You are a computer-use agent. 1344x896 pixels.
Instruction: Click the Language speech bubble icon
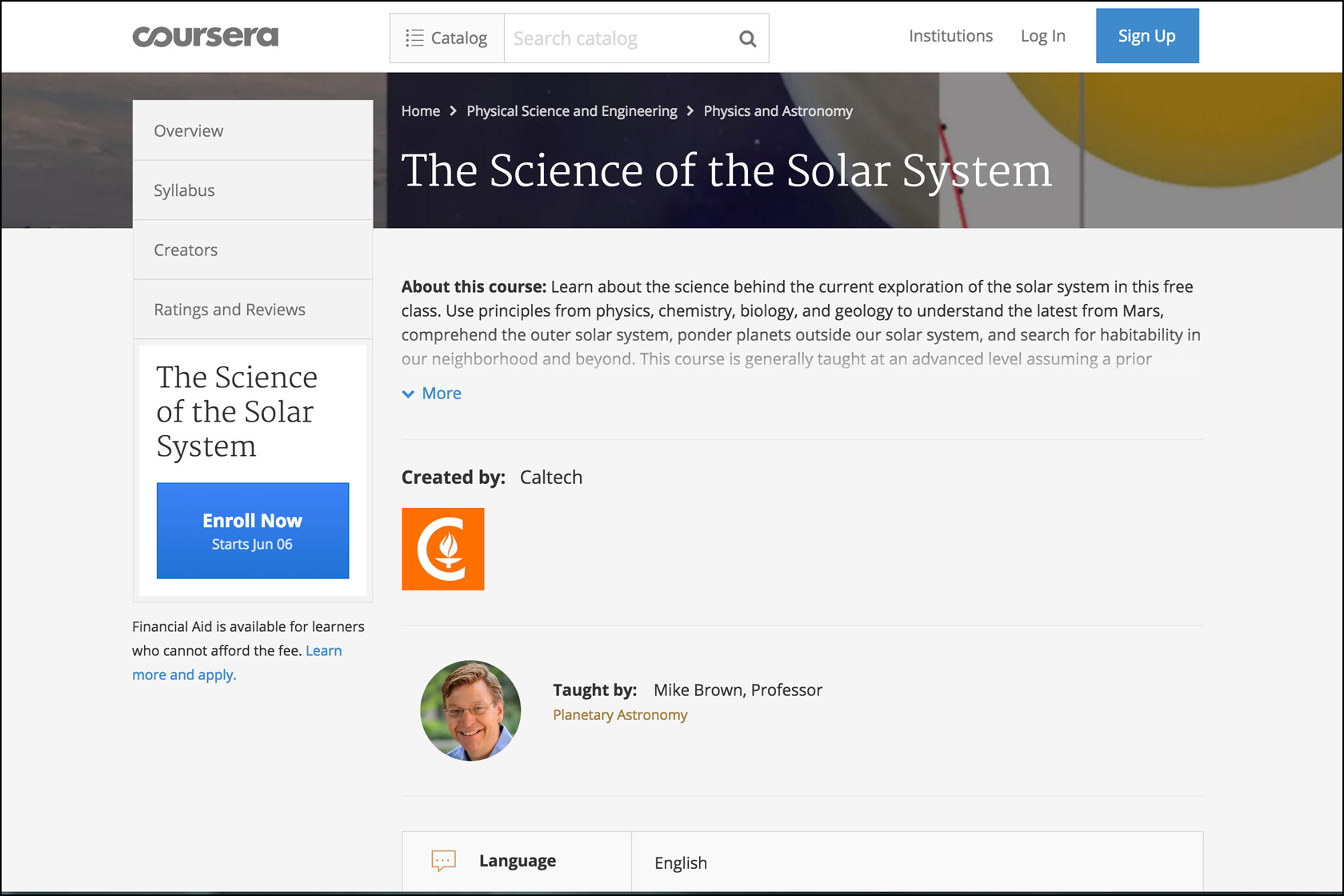click(443, 861)
